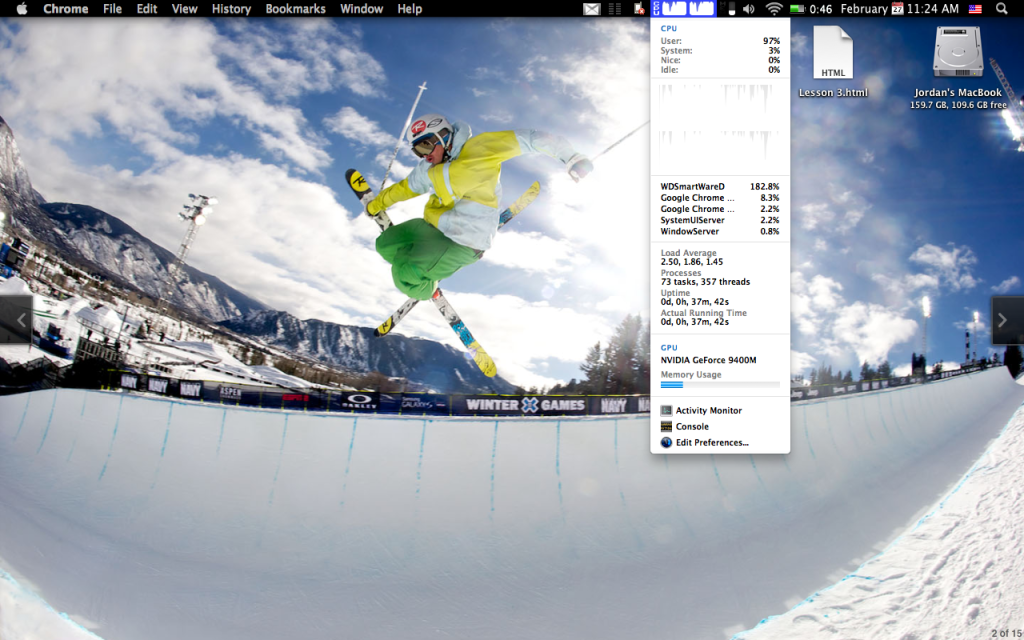The width and height of the screenshot is (1024, 640).
Task: Go to next image with right arrow
Action: click(x=1007, y=319)
